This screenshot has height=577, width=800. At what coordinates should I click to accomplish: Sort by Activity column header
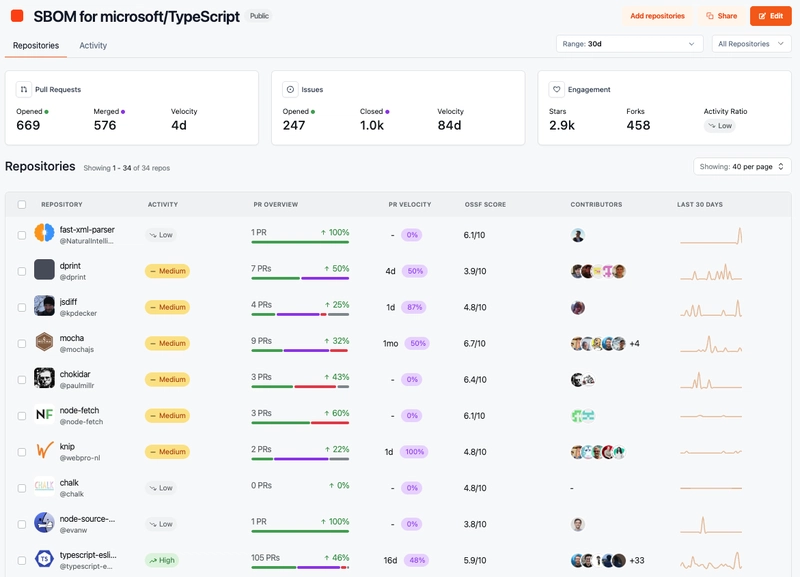(x=163, y=205)
